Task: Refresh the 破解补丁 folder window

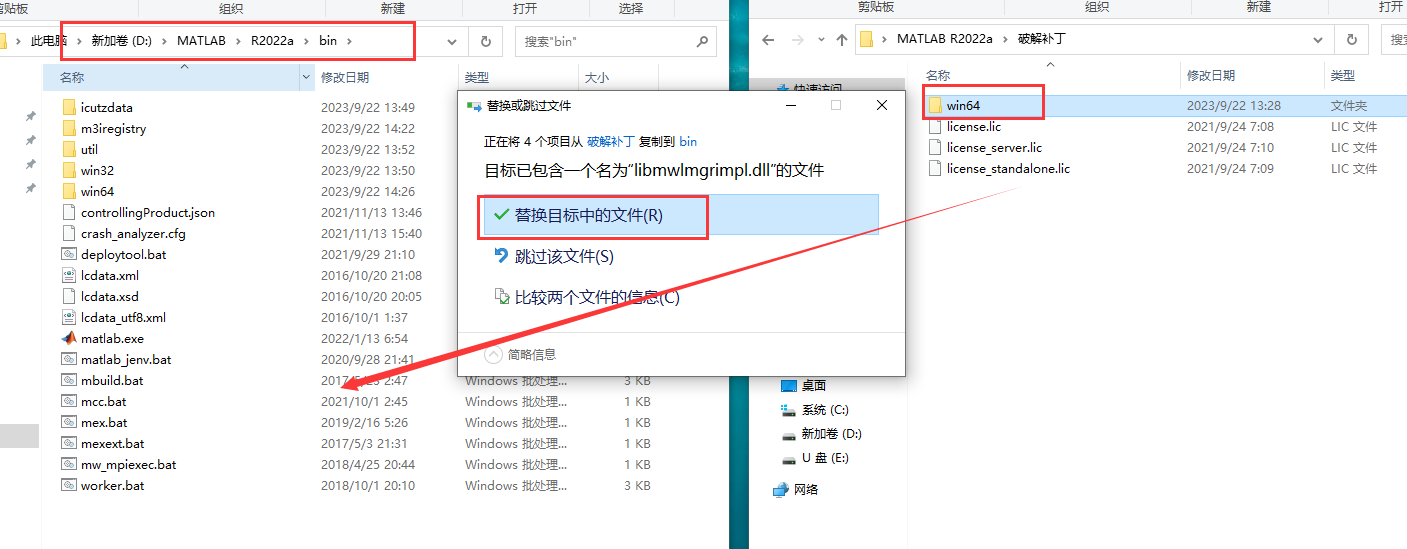Action: point(1351,40)
